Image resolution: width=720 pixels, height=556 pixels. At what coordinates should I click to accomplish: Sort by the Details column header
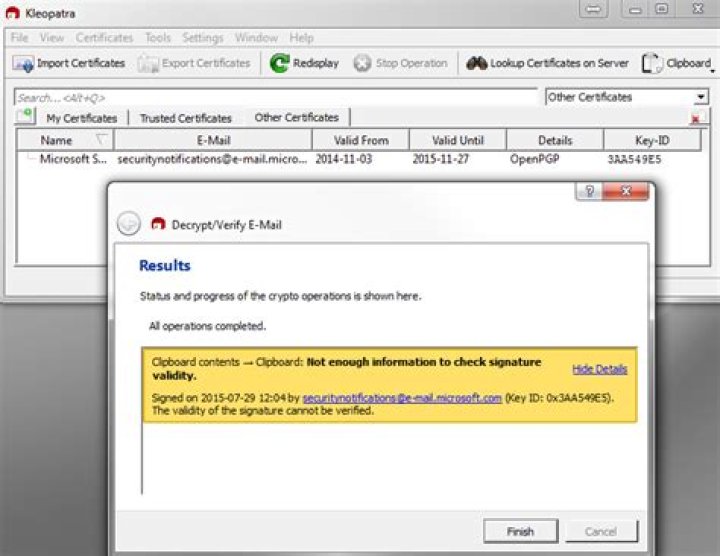tap(555, 140)
